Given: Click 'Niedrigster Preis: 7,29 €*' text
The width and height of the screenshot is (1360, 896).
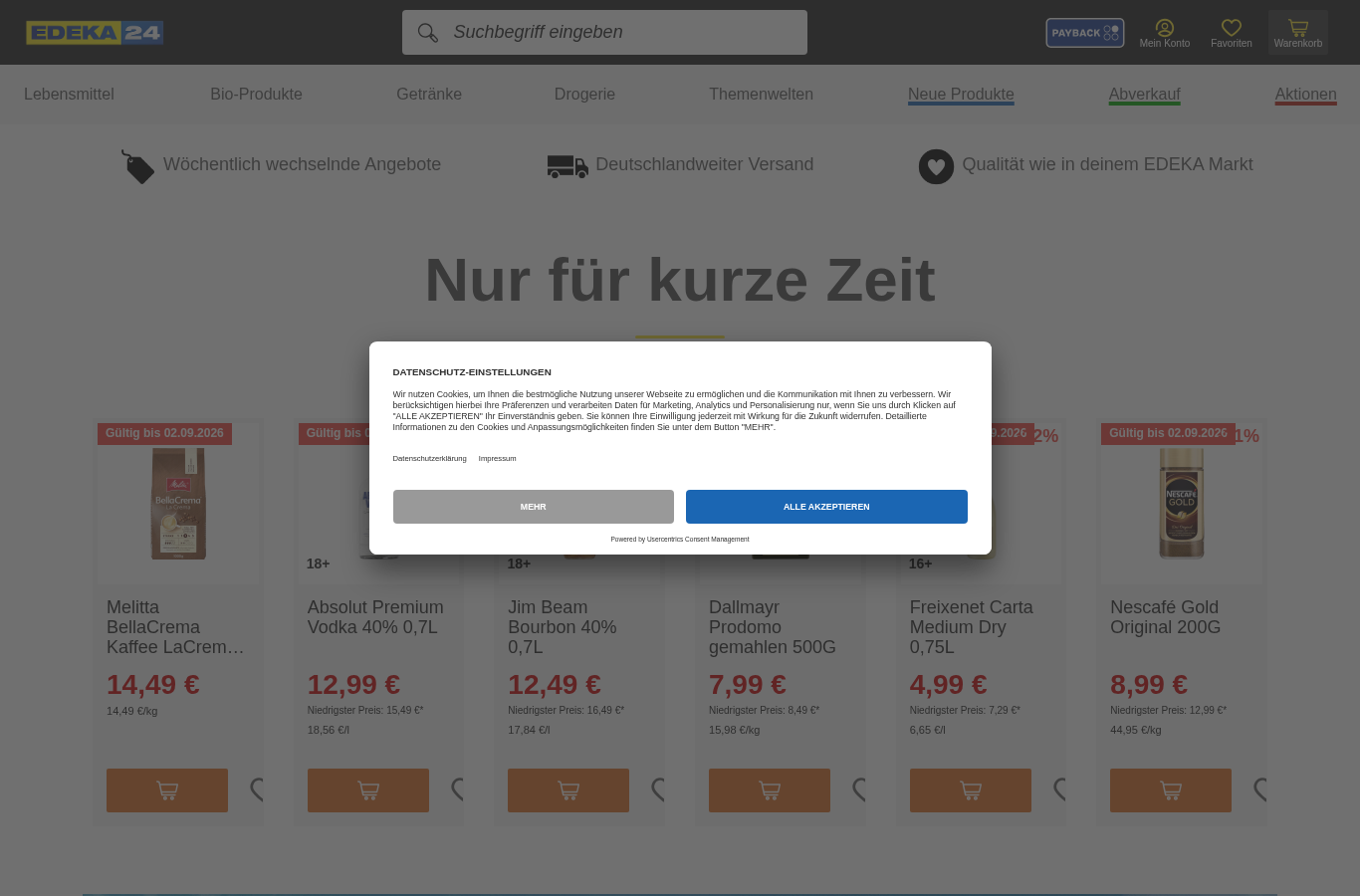Looking at the screenshot, I should click(x=966, y=711).
